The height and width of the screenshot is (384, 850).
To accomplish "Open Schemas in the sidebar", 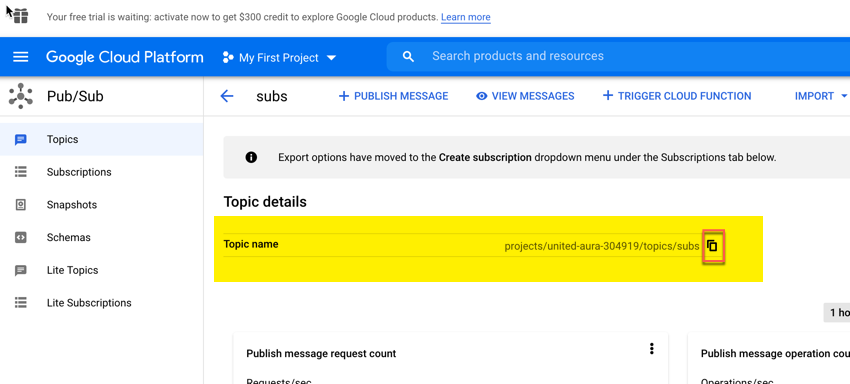I will [101, 237].
